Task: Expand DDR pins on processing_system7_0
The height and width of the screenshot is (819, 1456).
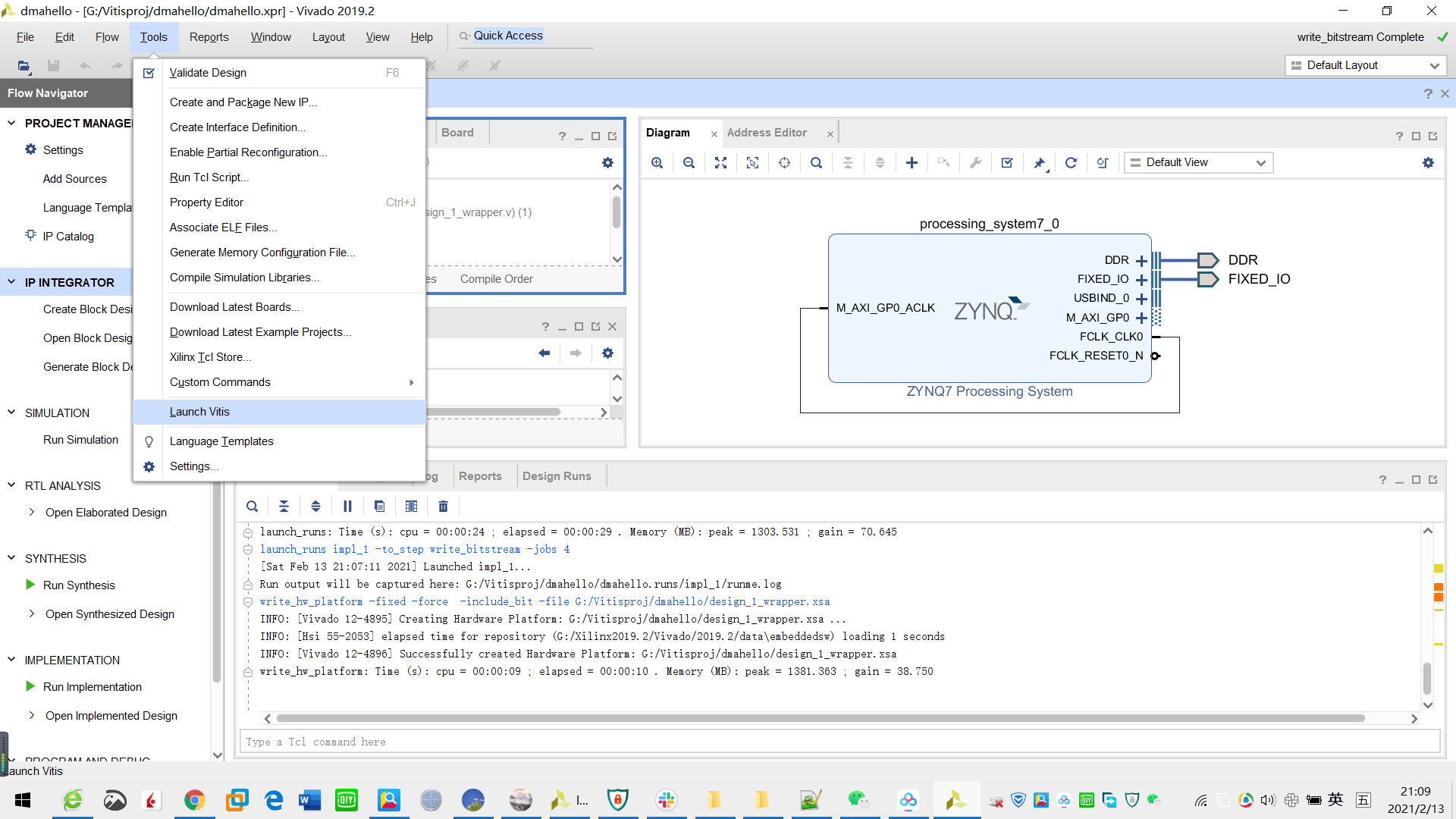Action: (1142, 260)
